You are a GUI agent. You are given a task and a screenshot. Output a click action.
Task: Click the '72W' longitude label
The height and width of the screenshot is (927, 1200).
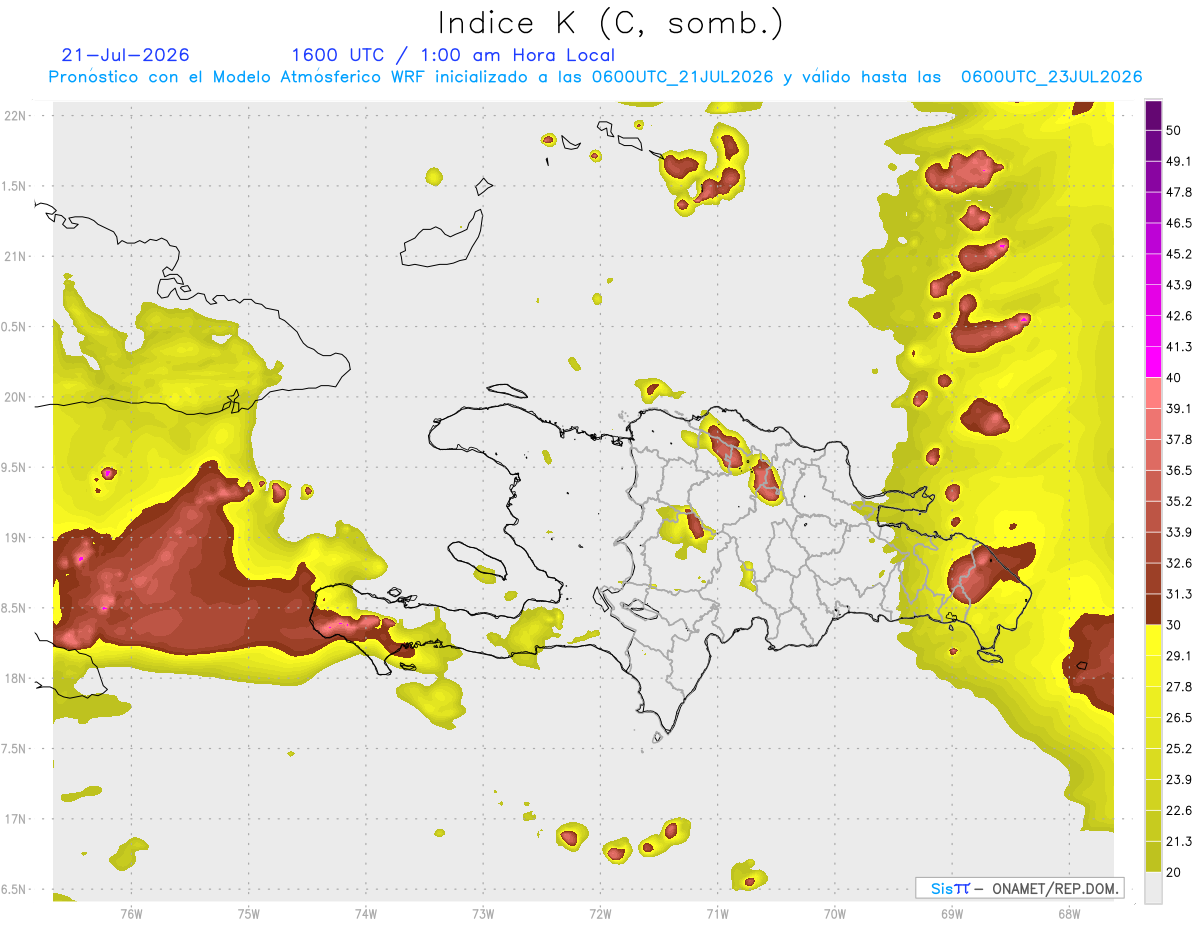coord(600,913)
